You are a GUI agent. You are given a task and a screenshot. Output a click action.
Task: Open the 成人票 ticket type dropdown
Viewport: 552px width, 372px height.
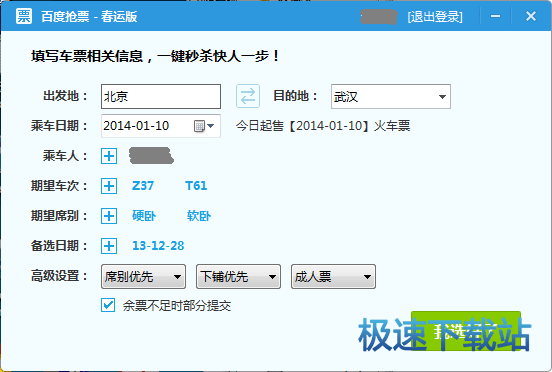(333, 277)
